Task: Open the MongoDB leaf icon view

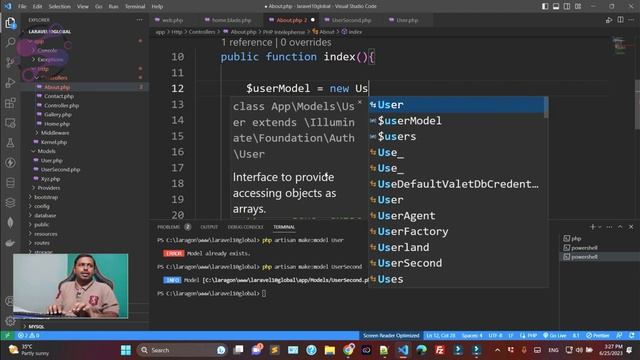Action: tap(10, 222)
